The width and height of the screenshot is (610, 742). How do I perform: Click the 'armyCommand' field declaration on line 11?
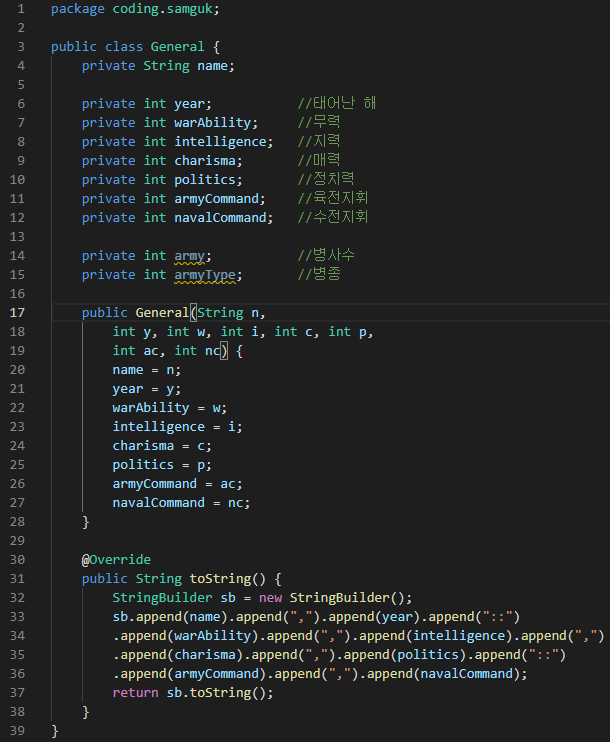[x=216, y=199]
